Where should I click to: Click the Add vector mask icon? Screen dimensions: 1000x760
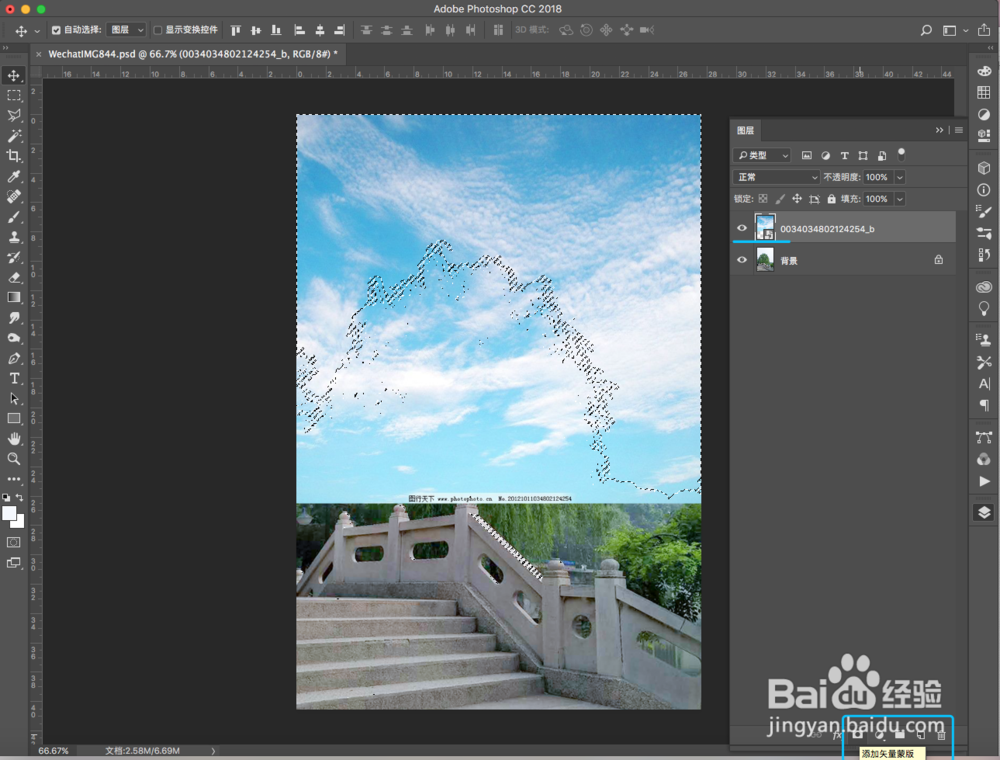(858, 733)
